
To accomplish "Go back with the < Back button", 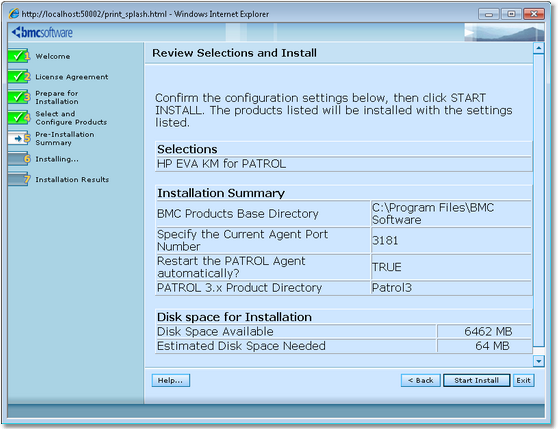I will click(x=421, y=380).
